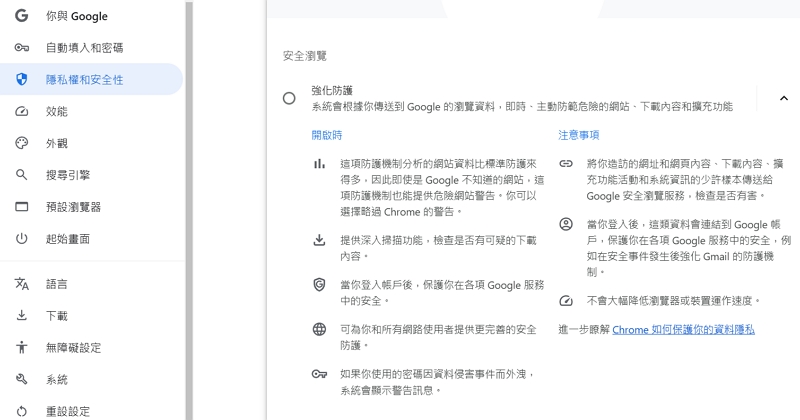
Task: Go to 外觀 settings
Action: [x=92, y=143]
